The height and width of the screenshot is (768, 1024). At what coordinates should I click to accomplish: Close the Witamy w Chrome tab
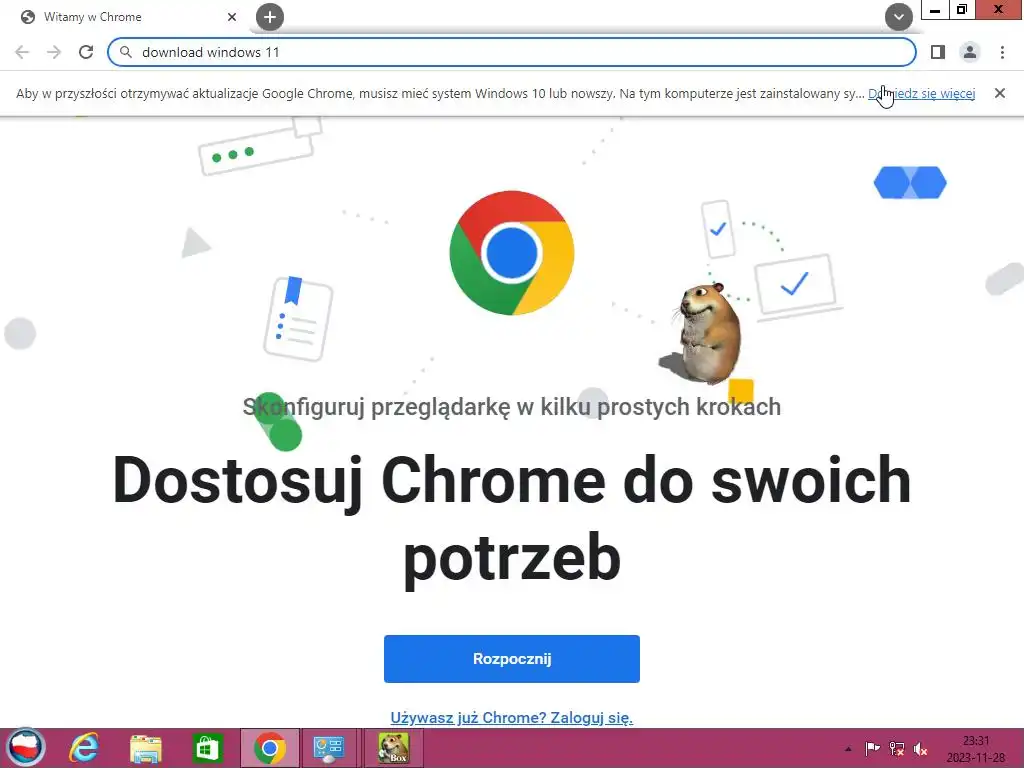click(232, 17)
